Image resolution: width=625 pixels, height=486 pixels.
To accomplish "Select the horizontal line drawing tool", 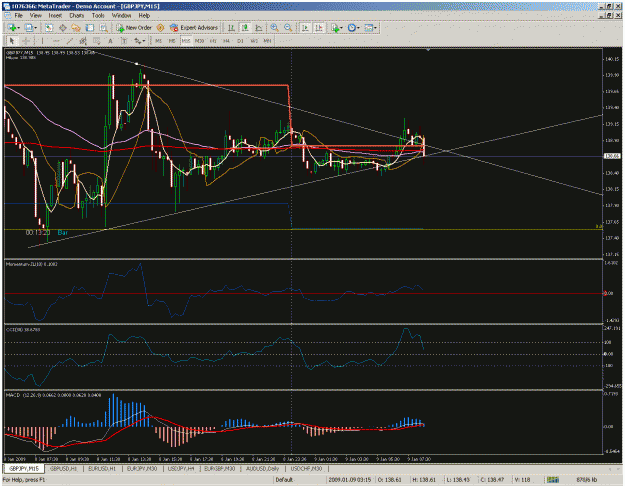I will click(56, 41).
